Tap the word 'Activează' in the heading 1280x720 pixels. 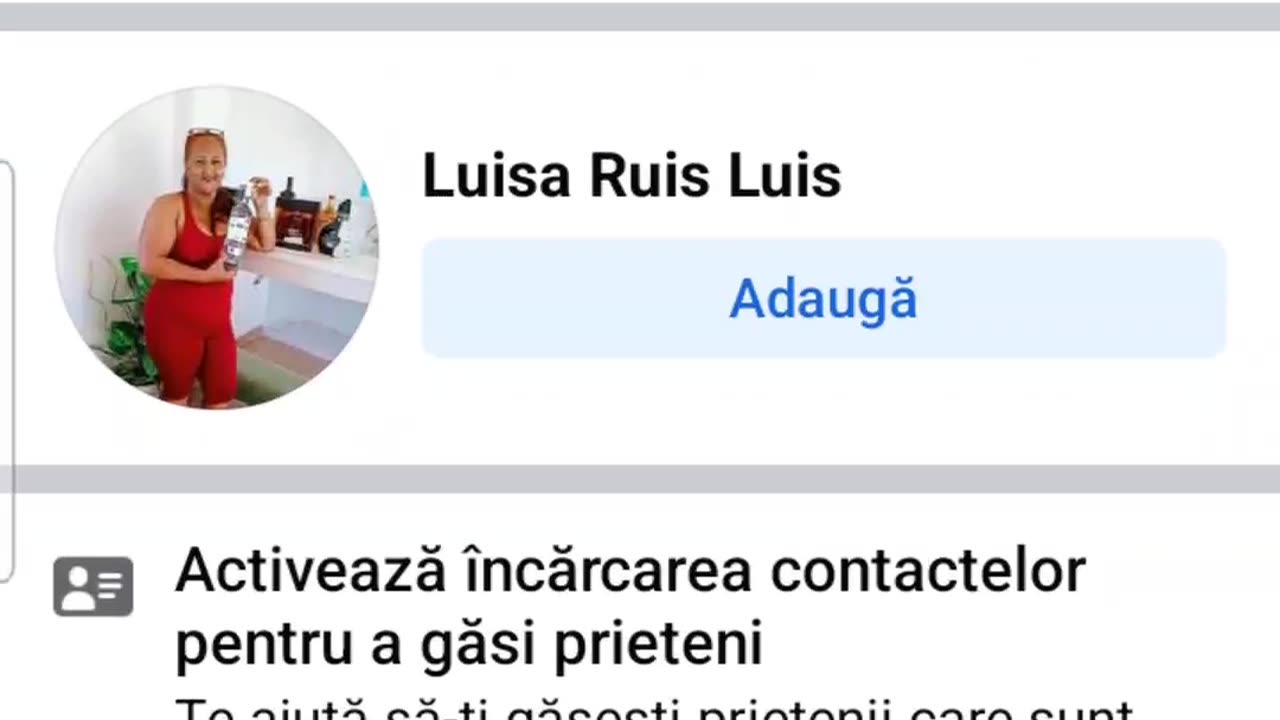(309, 571)
